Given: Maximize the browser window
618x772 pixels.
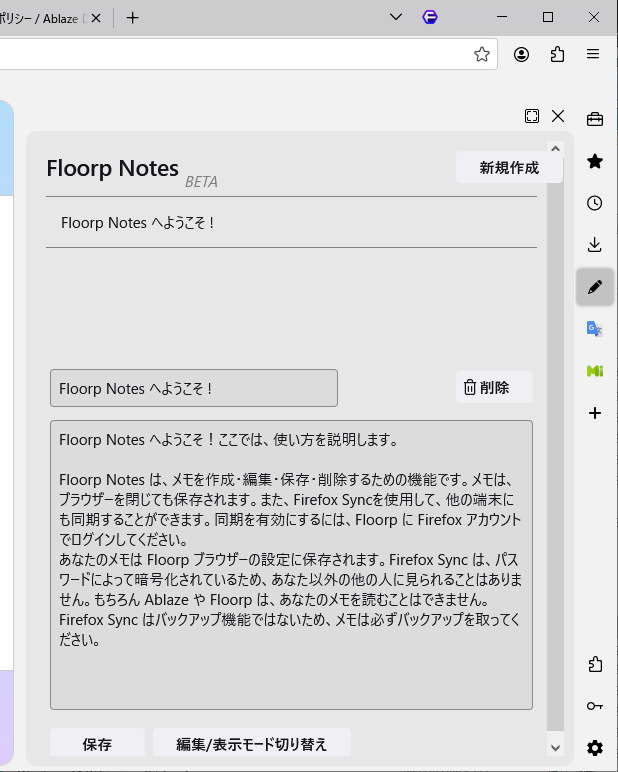Looking at the screenshot, I should click(x=548, y=17).
